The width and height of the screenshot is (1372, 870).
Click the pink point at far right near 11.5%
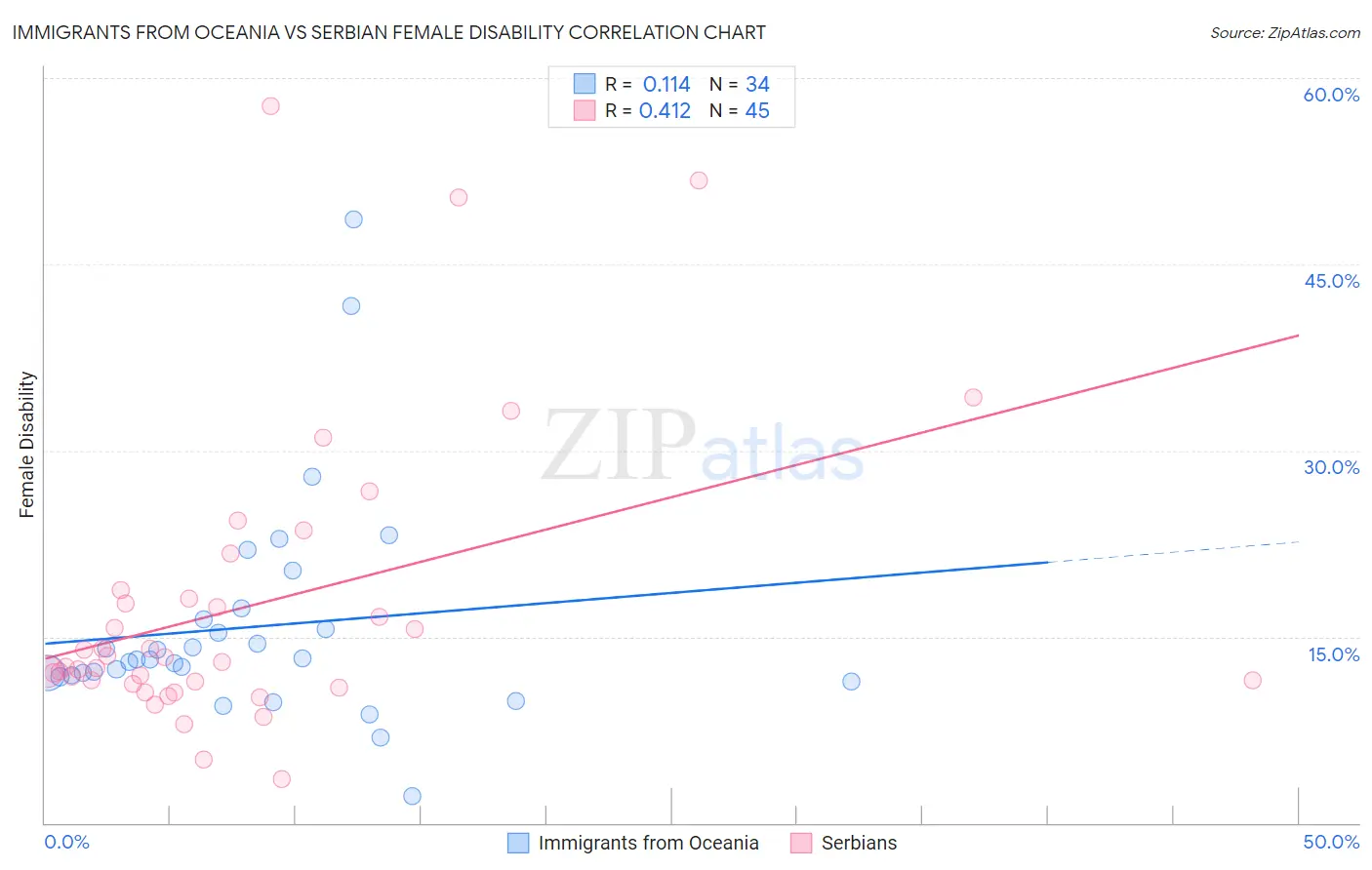click(1253, 680)
